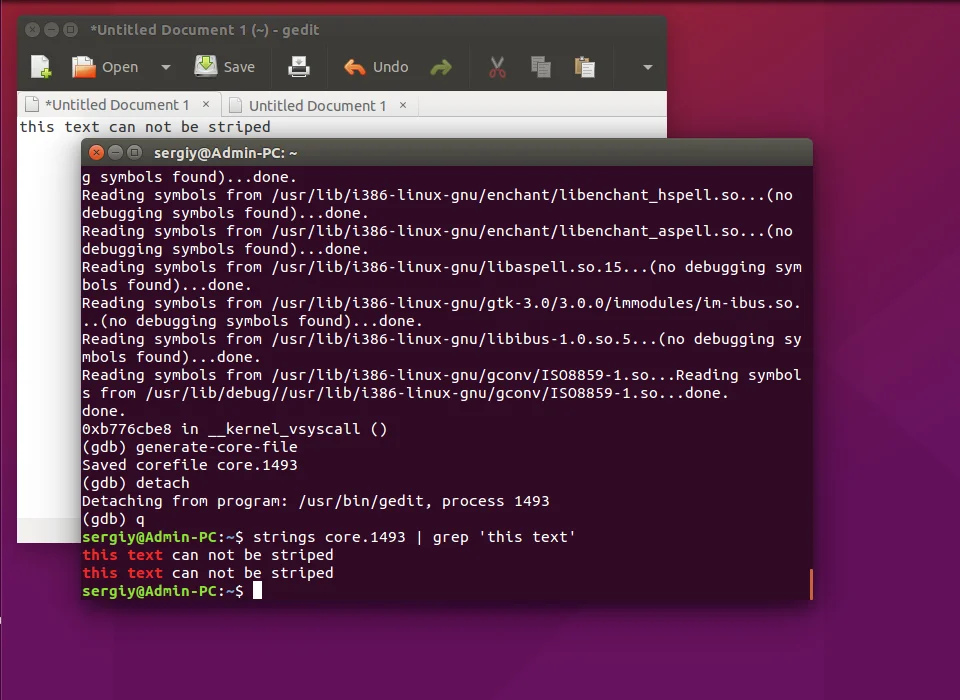Viewport: 960px width, 700px height.
Task: Click the 'Saved corefile core.1493' line
Action: click(190, 465)
